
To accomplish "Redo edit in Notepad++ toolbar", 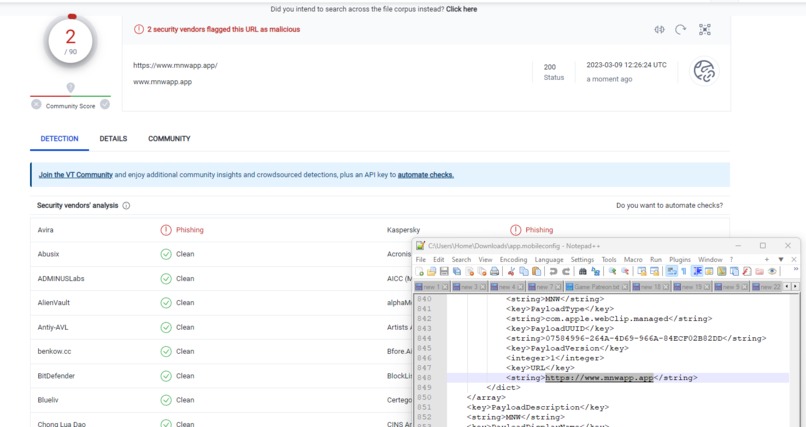I will click(x=566, y=271).
